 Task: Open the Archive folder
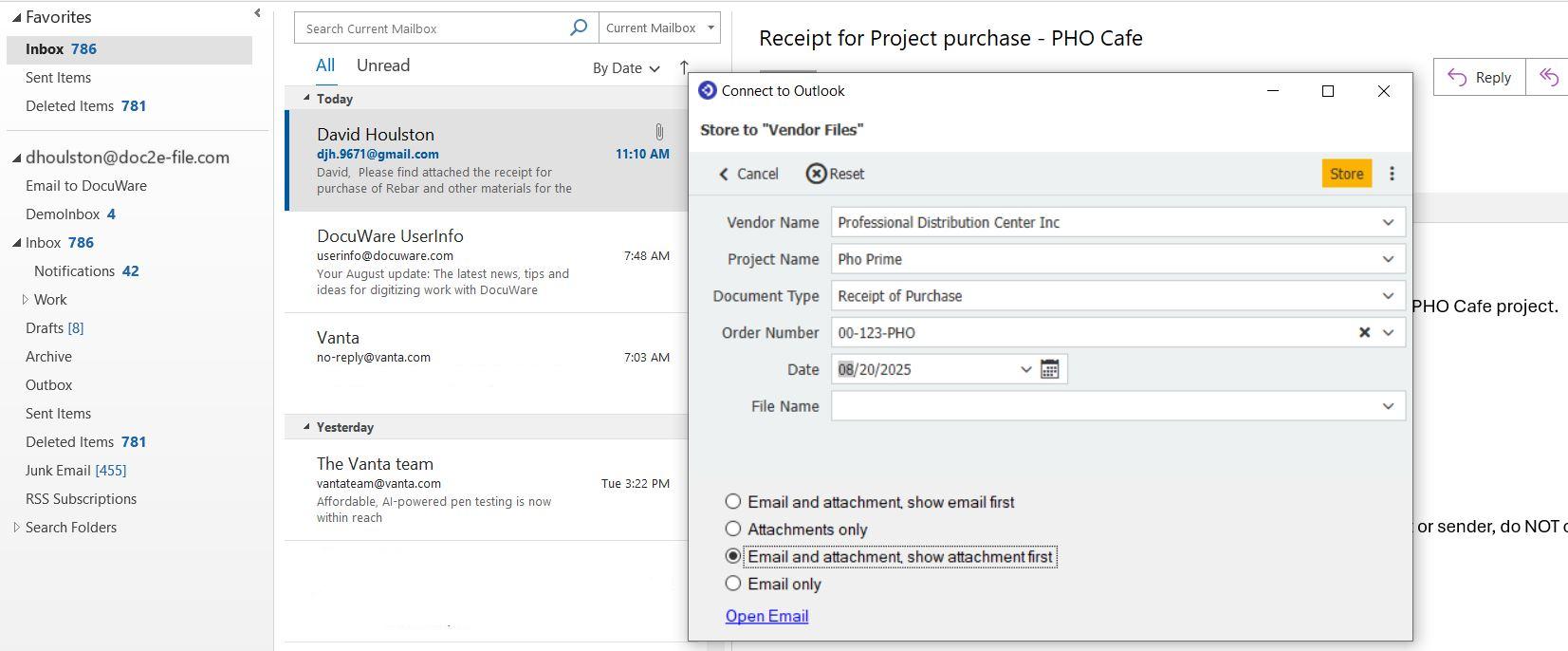pos(48,357)
